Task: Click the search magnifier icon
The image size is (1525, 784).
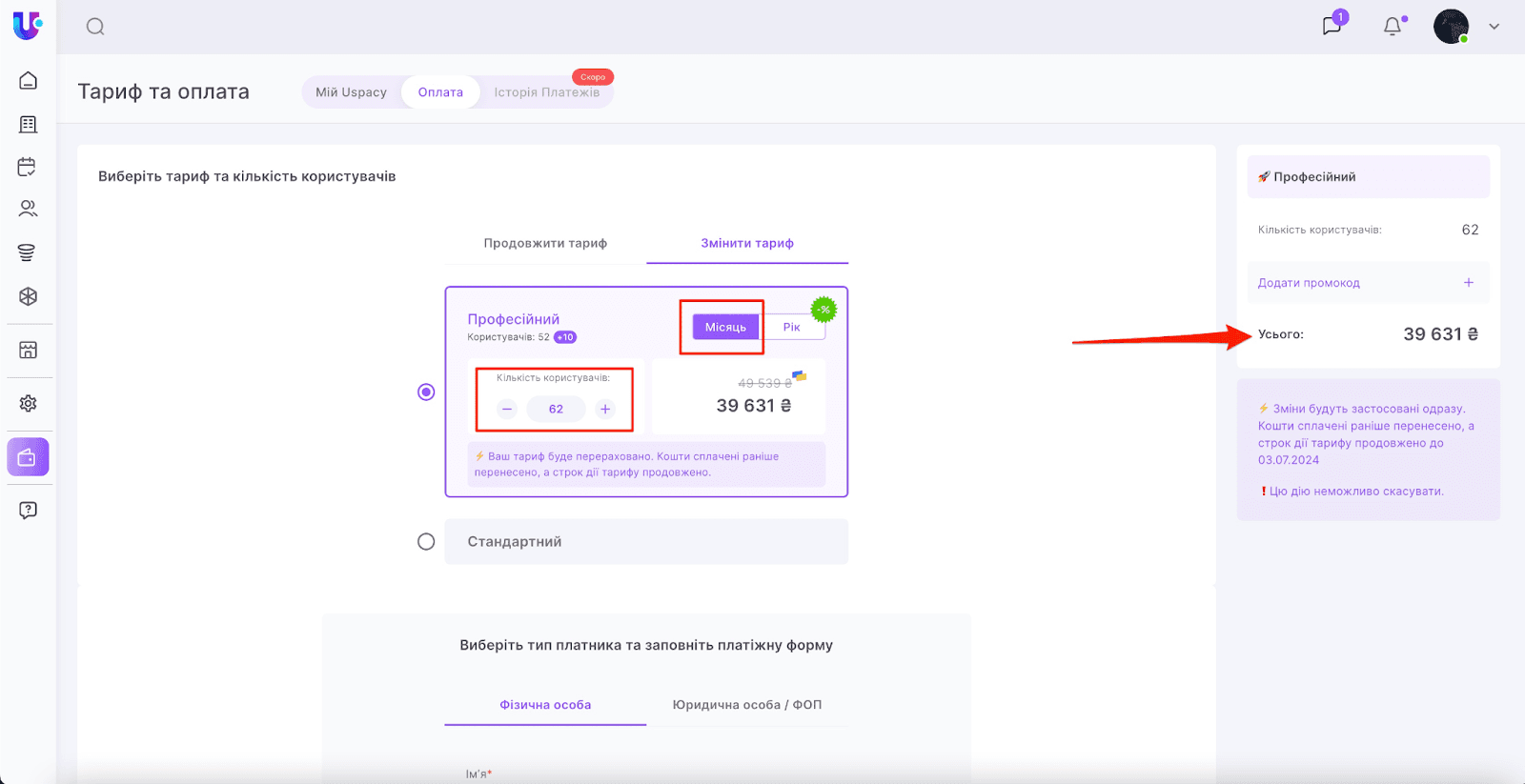Action: tap(95, 27)
